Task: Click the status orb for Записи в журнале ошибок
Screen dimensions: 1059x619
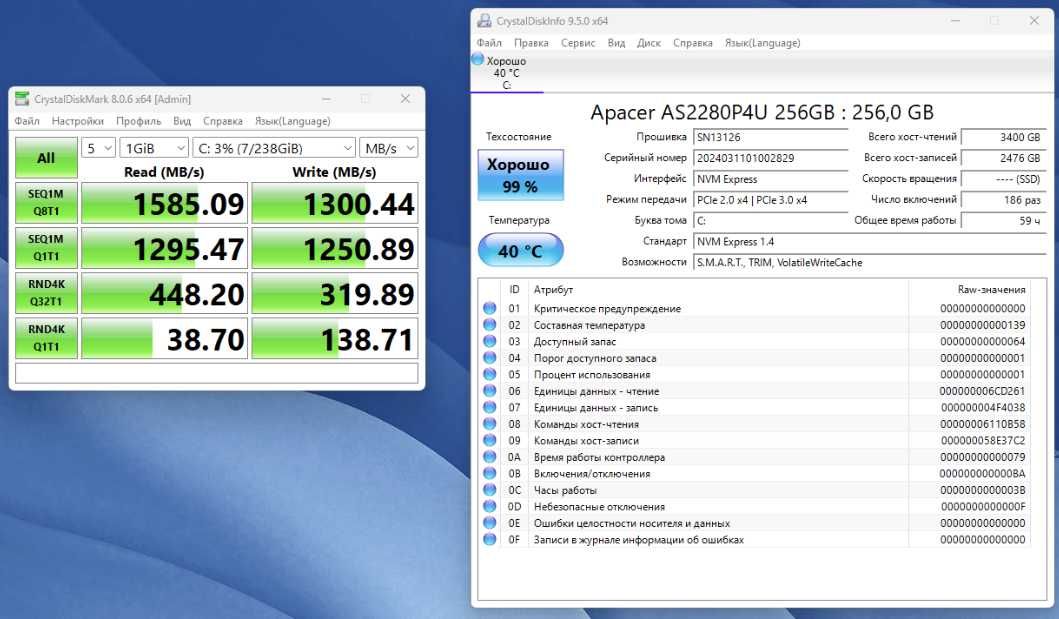Action: point(490,539)
